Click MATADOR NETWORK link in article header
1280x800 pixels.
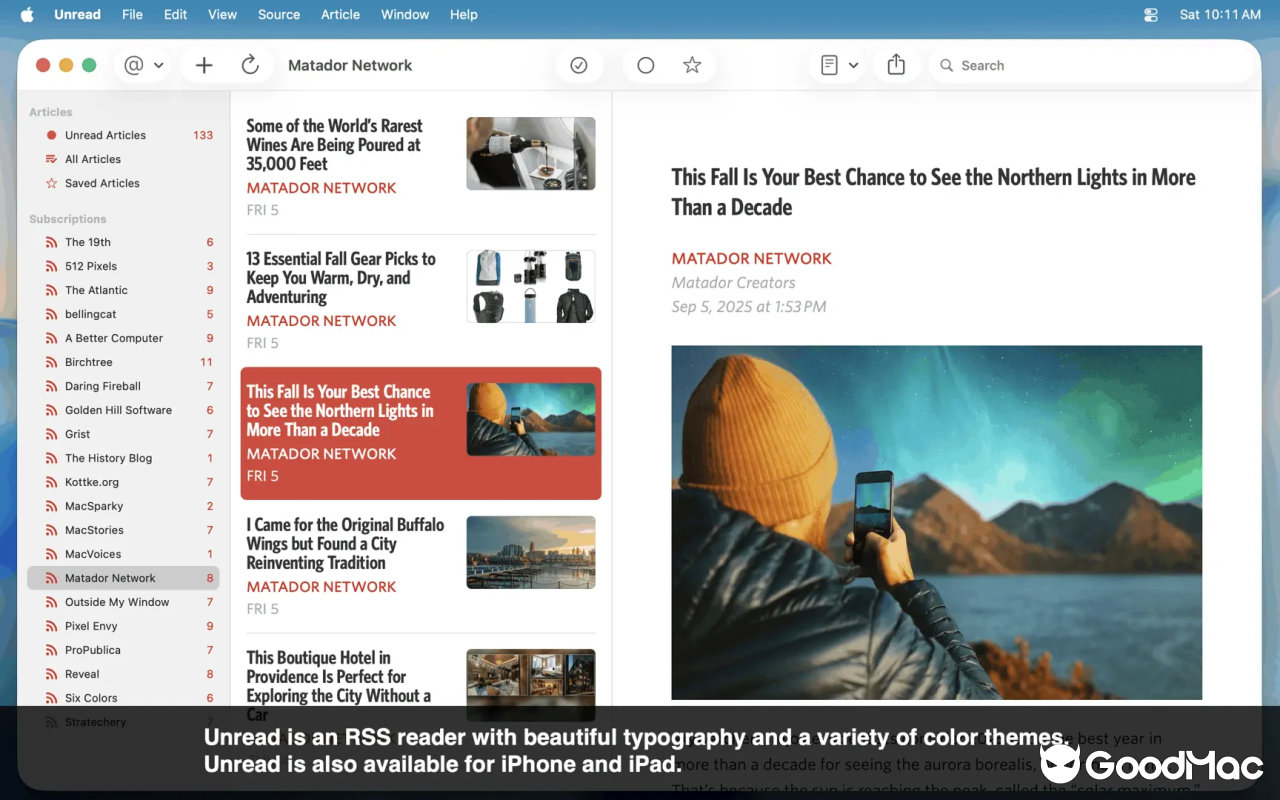pos(752,258)
